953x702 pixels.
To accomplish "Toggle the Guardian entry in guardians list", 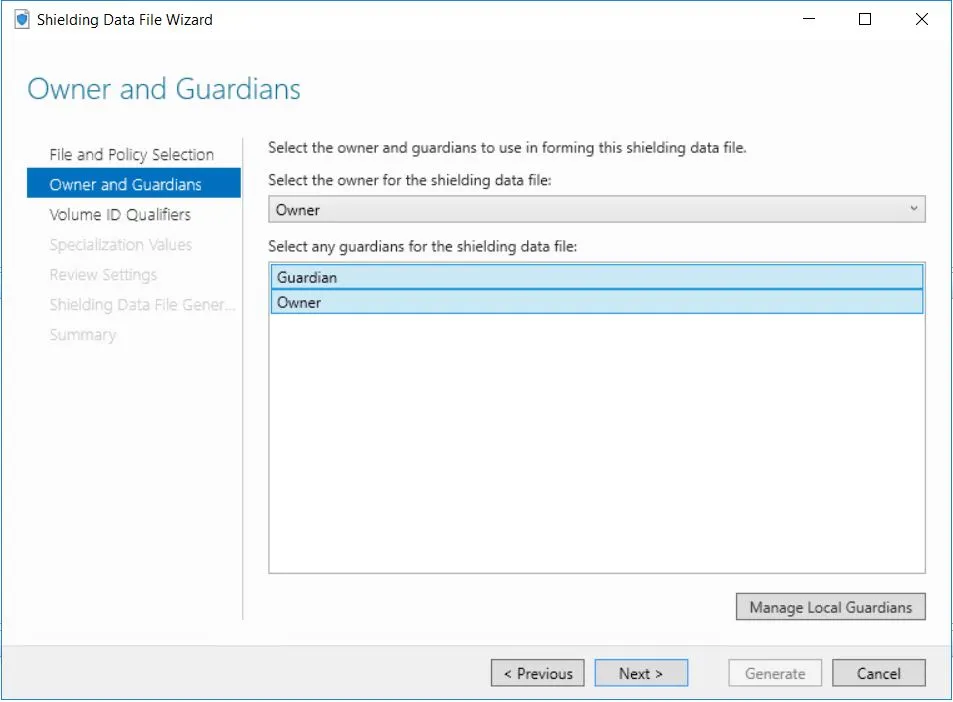I will [597, 277].
